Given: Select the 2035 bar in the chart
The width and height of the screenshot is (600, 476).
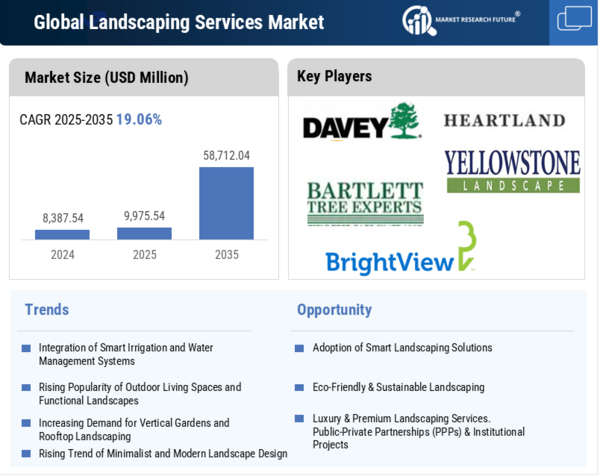Looking at the screenshot, I should (x=226, y=203).
